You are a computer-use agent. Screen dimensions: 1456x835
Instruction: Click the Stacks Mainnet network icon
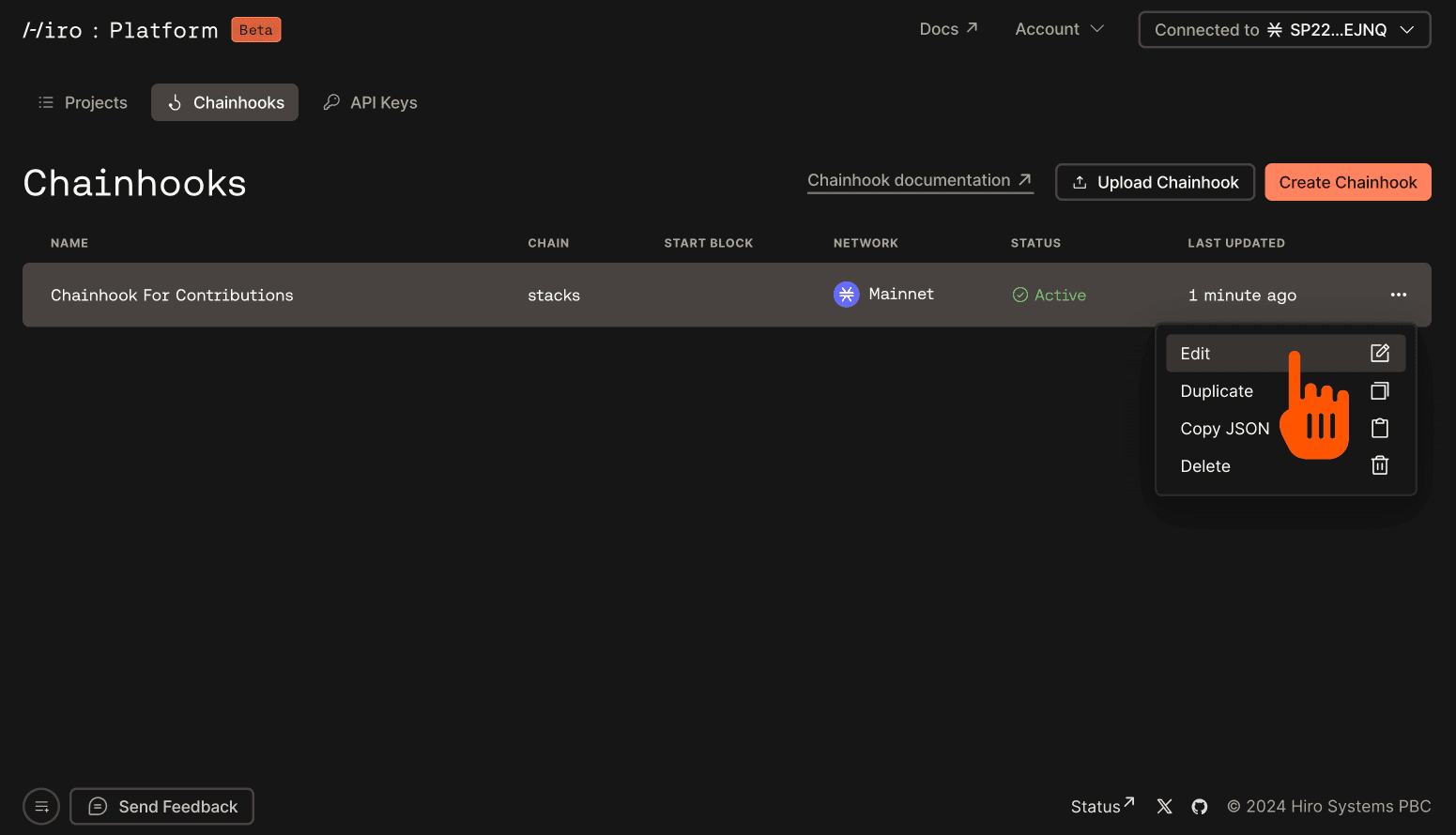pos(846,295)
